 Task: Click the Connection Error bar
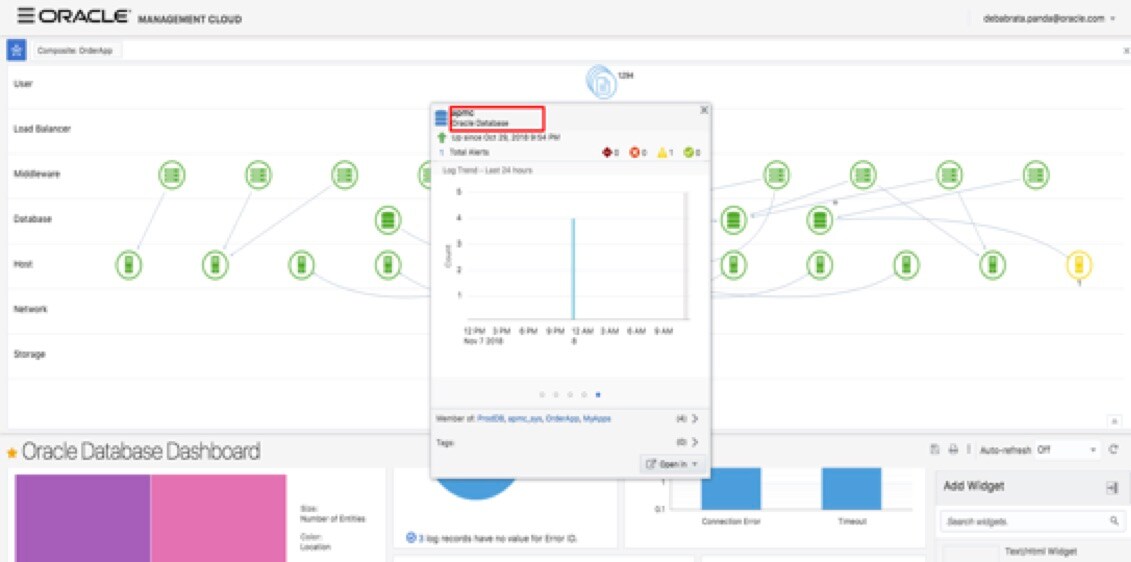coord(731,488)
